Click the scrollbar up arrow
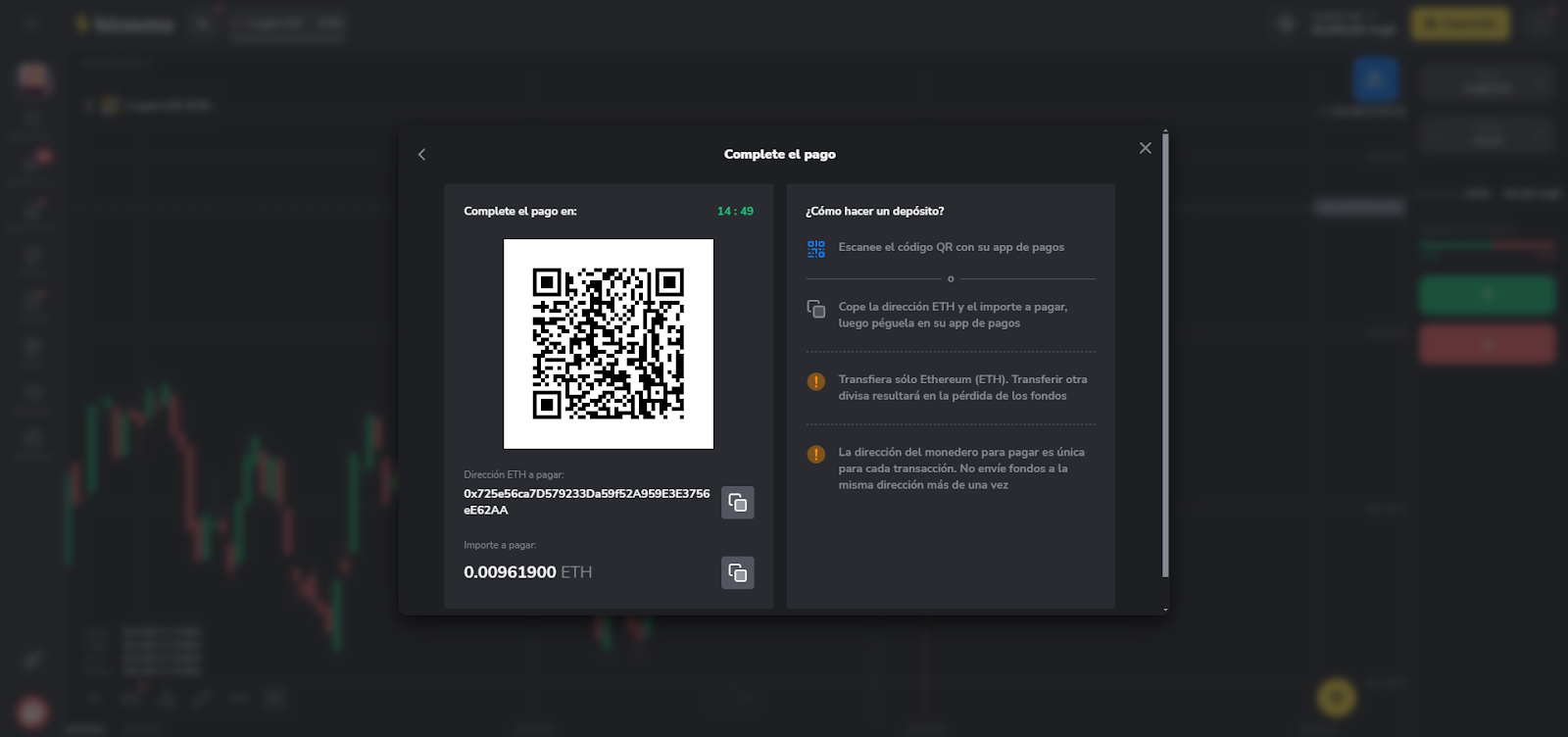Image resolution: width=1568 pixels, height=737 pixels. (1164, 130)
